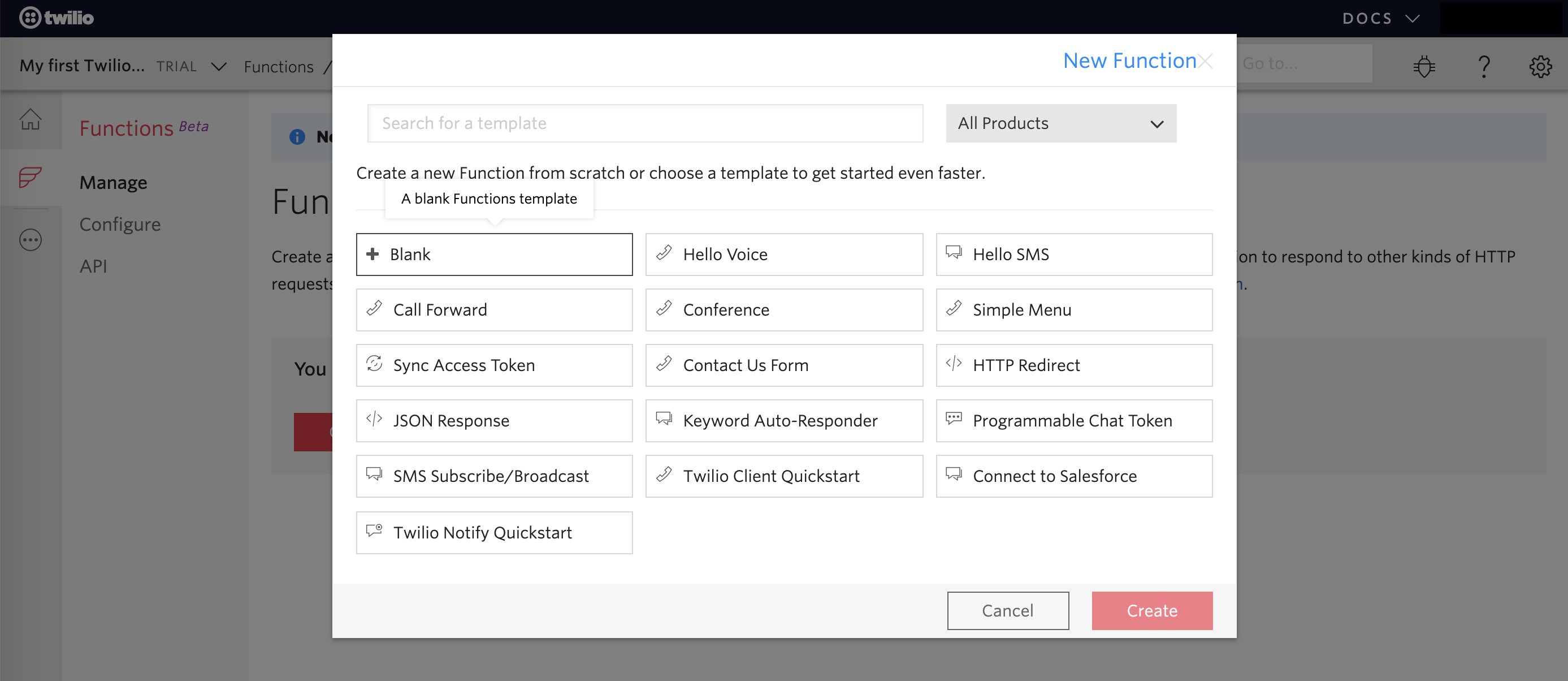
Task: Toggle the Twilio Notify Quickstart template
Action: click(x=495, y=531)
